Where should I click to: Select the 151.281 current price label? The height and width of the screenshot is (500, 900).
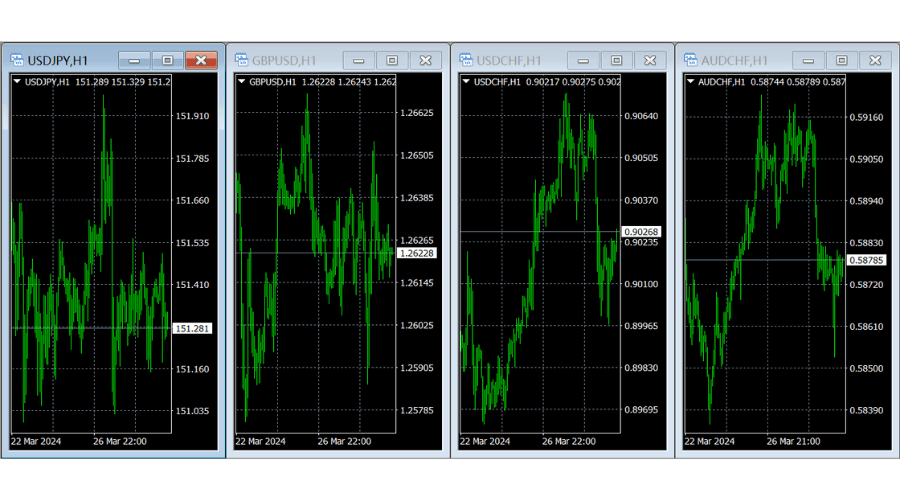point(192,328)
